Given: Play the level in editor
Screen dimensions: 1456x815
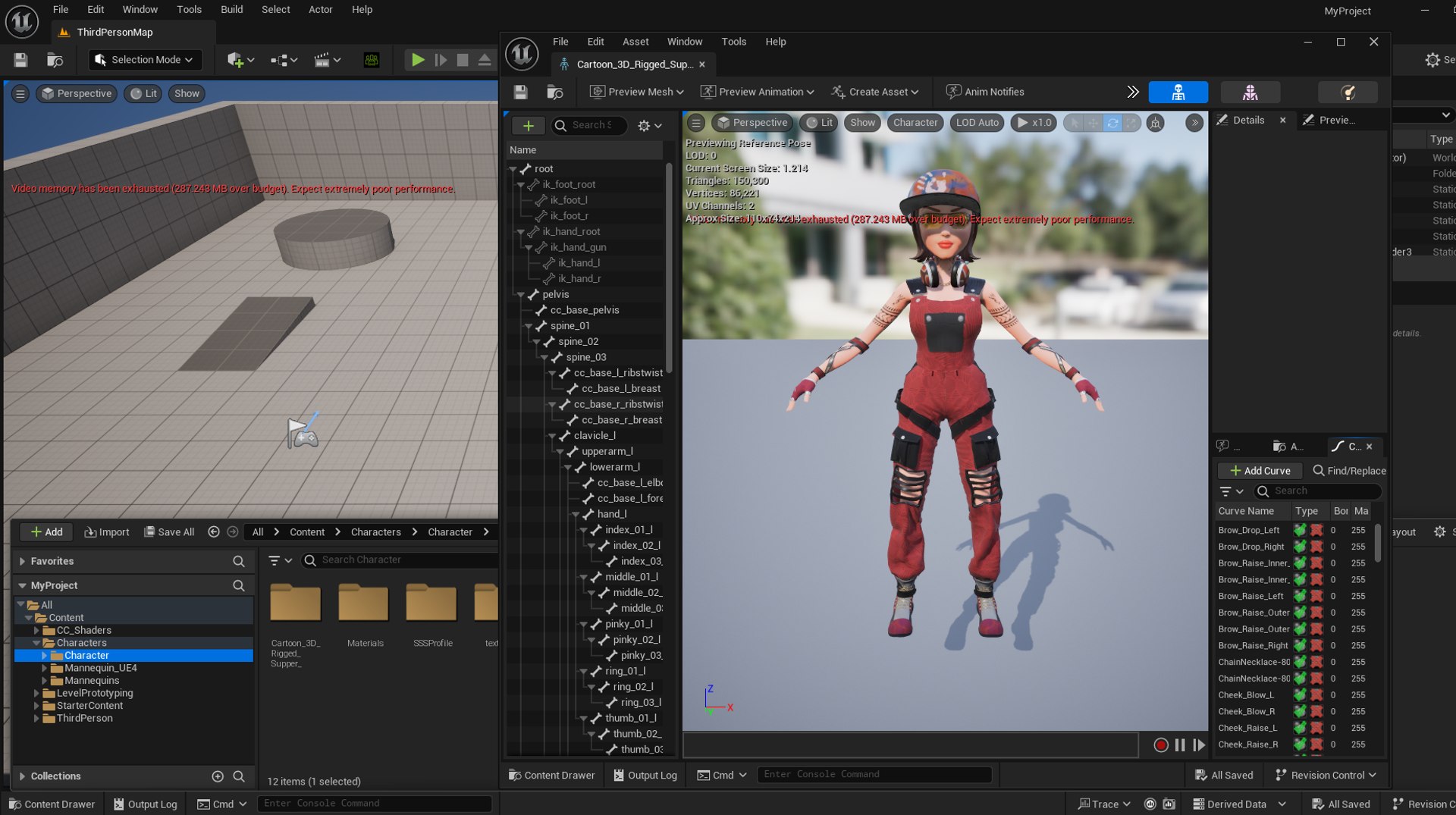Looking at the screenshot, I should [417, 60].
